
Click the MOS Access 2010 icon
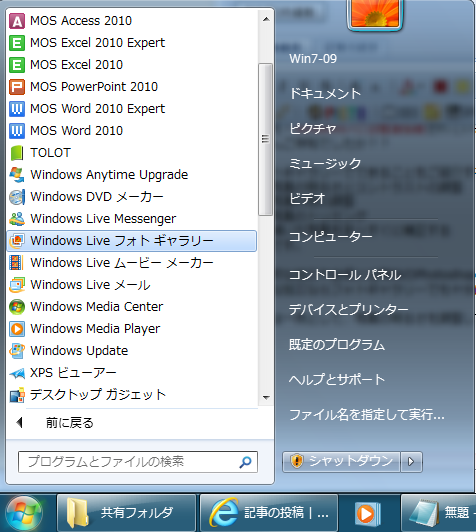(17, 21)
